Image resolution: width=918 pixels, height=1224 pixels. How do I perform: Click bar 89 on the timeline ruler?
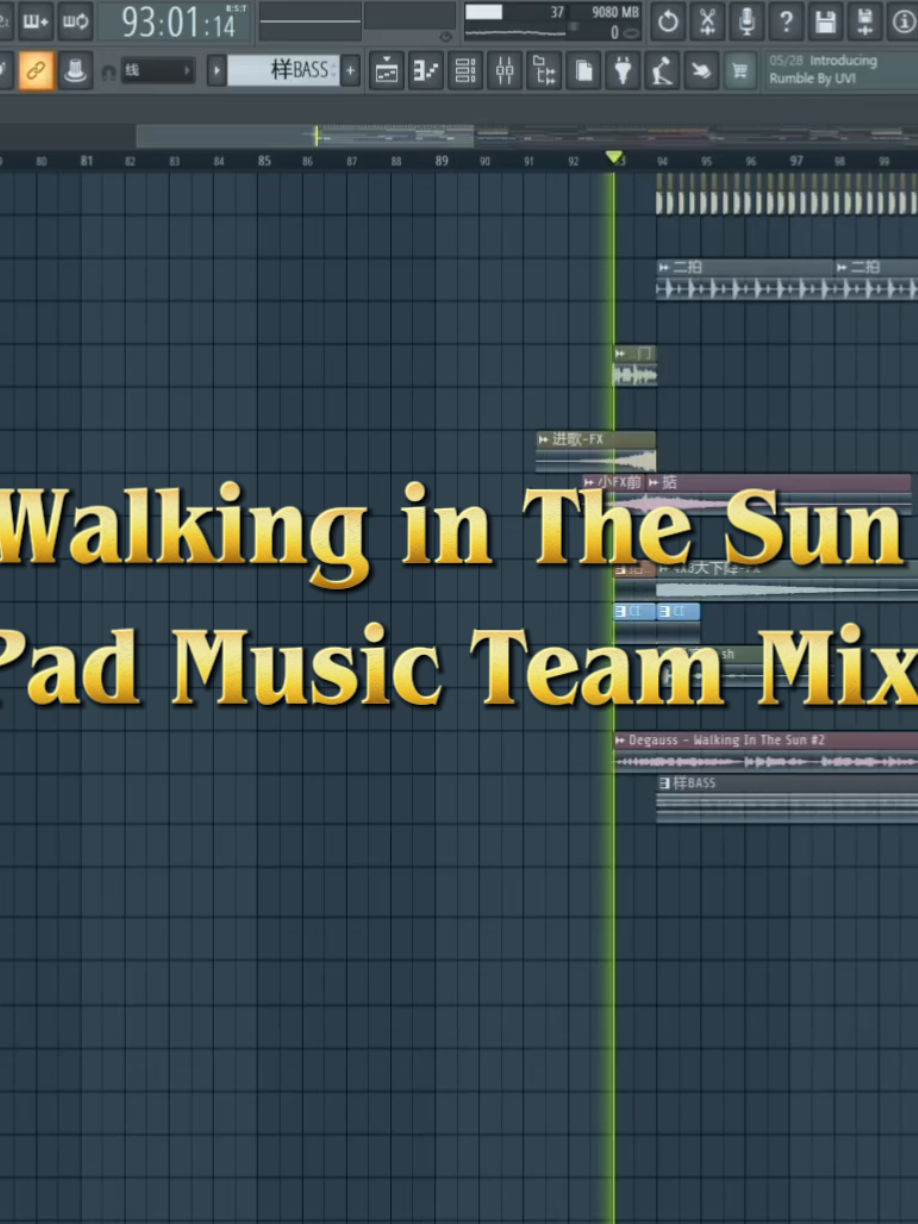coord(441,160)
